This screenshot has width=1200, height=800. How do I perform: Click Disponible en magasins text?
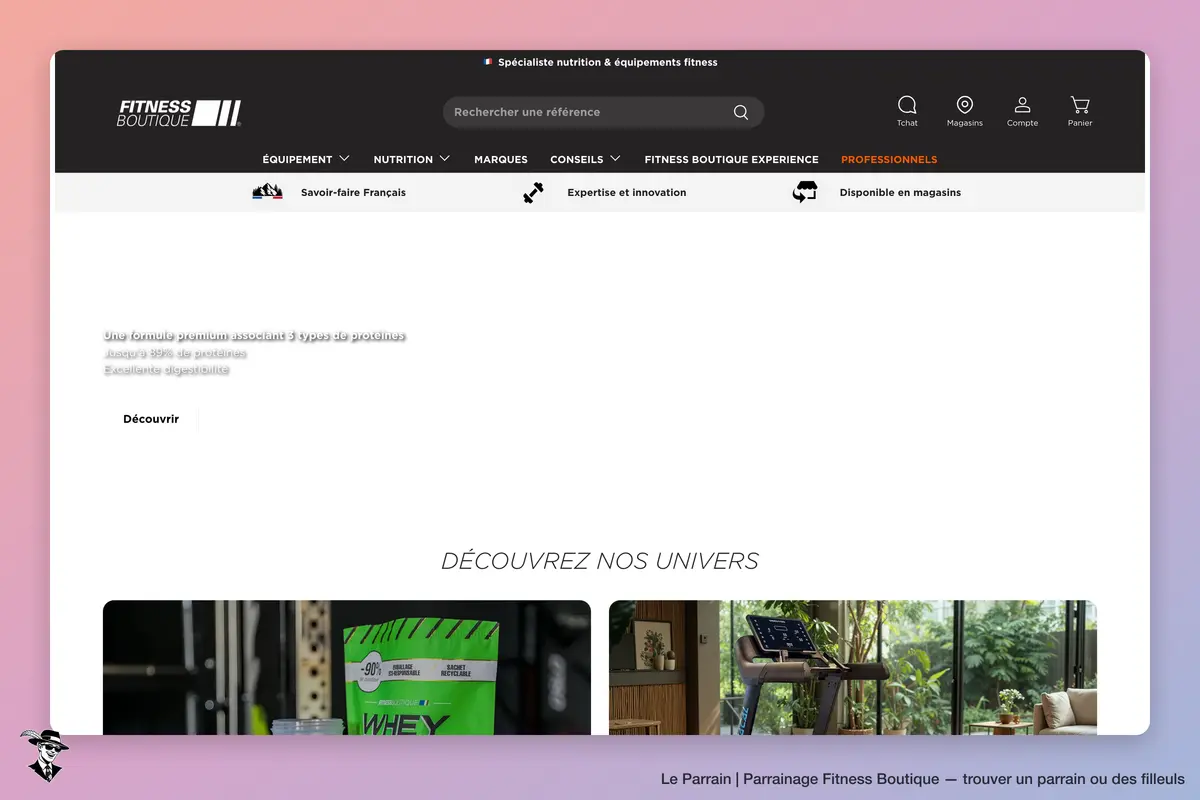coord(900,192)
